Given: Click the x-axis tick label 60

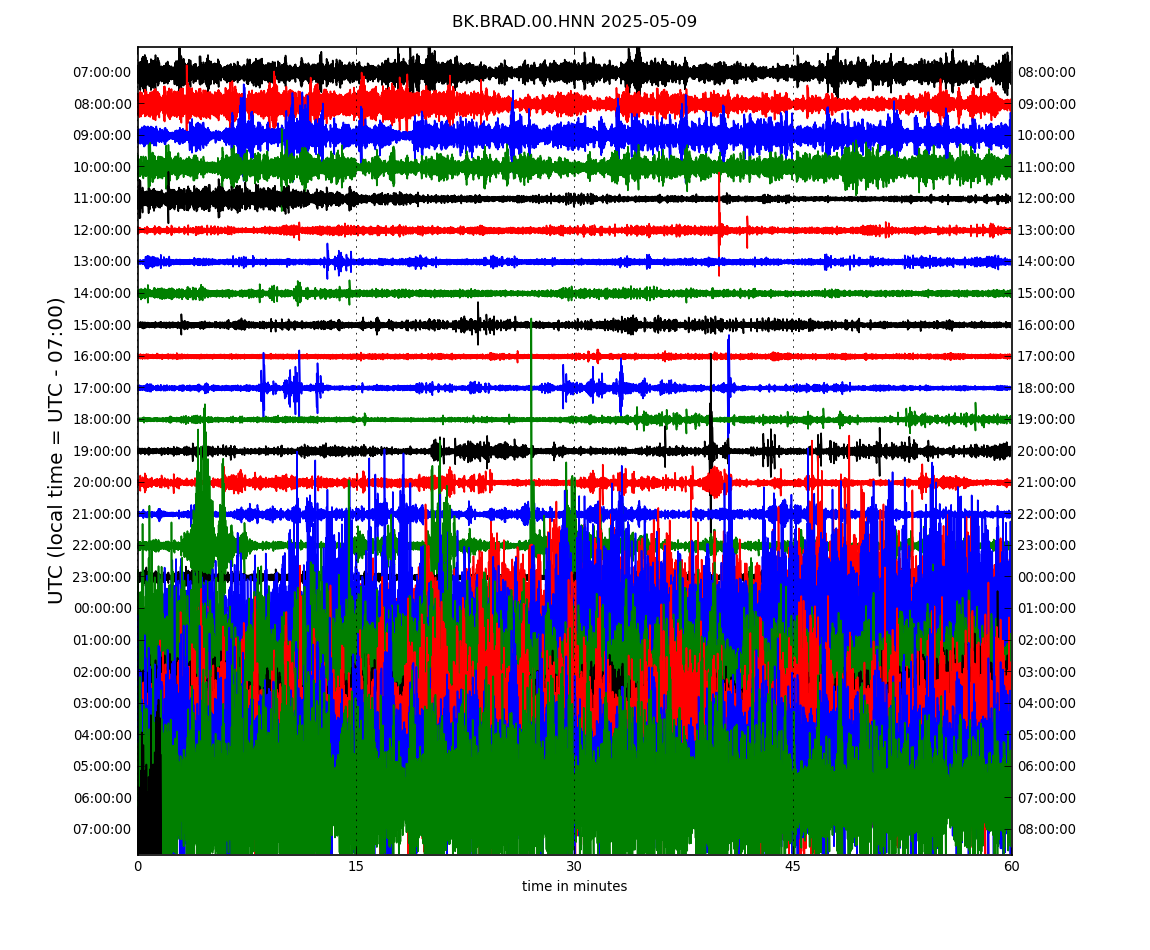Looking at the screenshot, I should pyautogui.click(x=1011, y=866).
